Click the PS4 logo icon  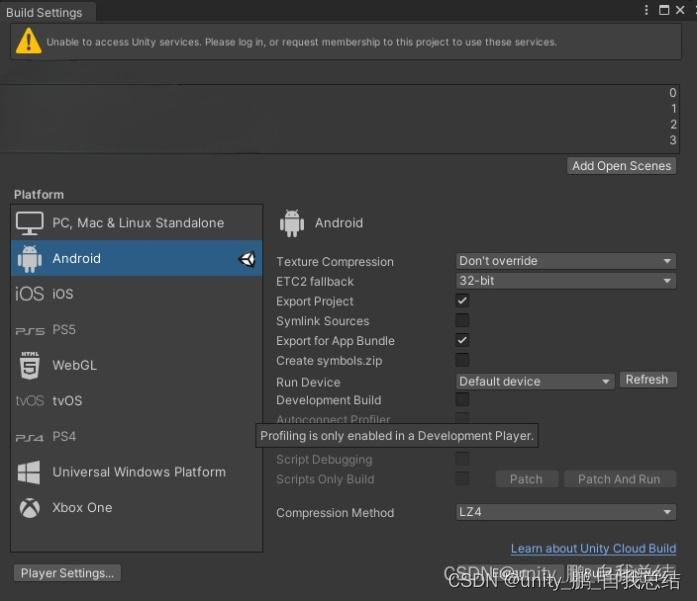29,438
